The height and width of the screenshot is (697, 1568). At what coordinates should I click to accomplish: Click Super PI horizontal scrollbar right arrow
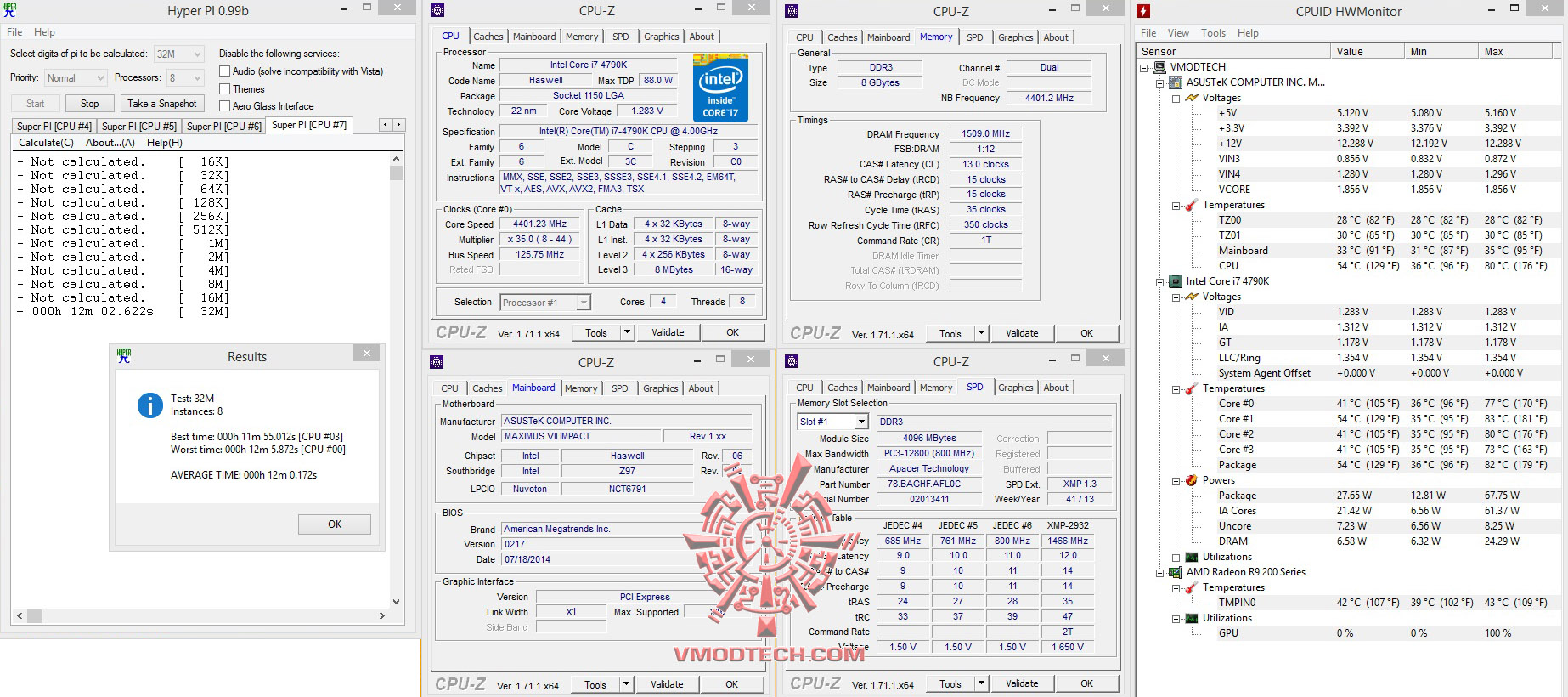381,615
